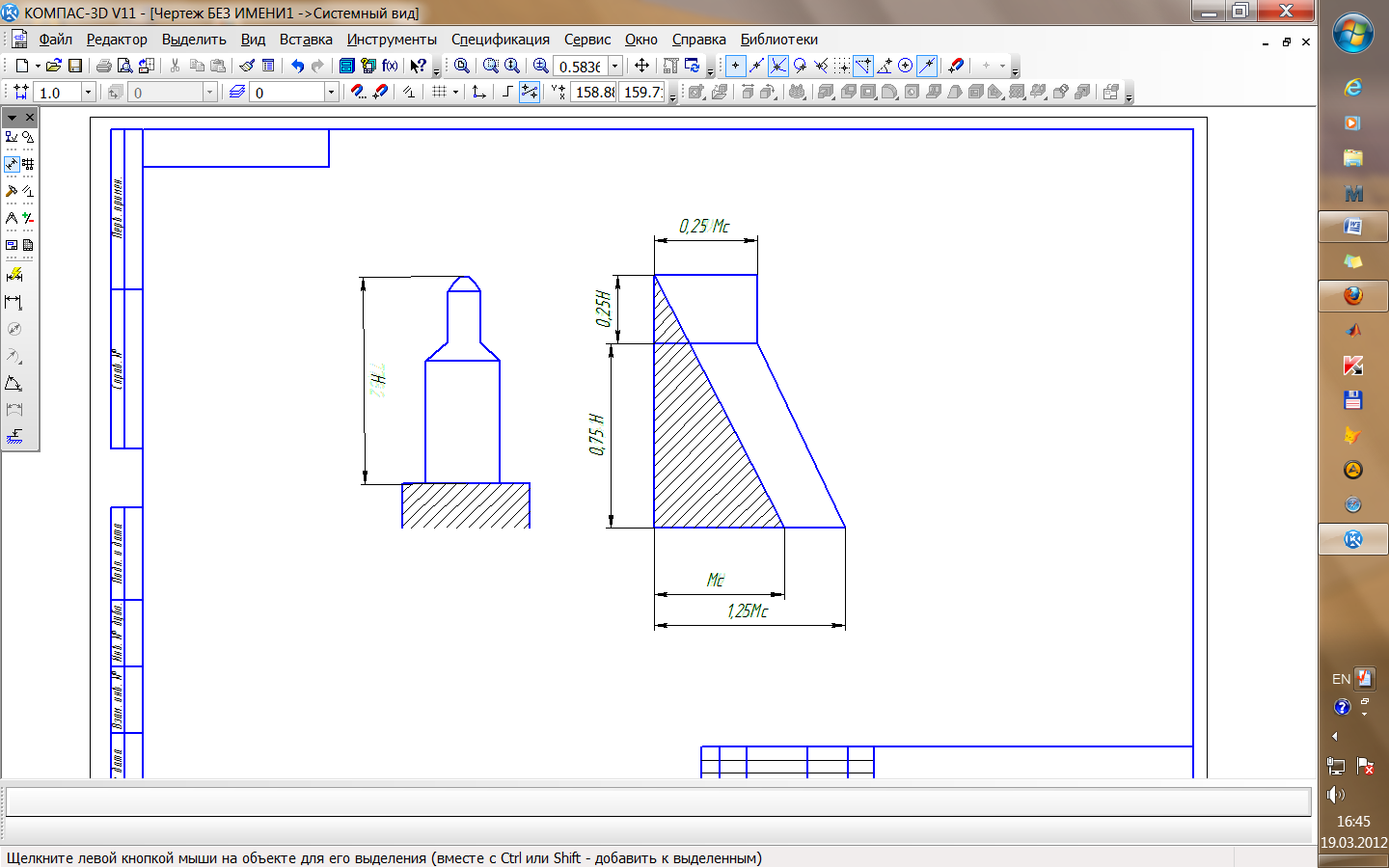This screenshot has height=868, width=1389.
Task: Expand the zoom scale 0.583 dropdown
Action: point(614,66)
